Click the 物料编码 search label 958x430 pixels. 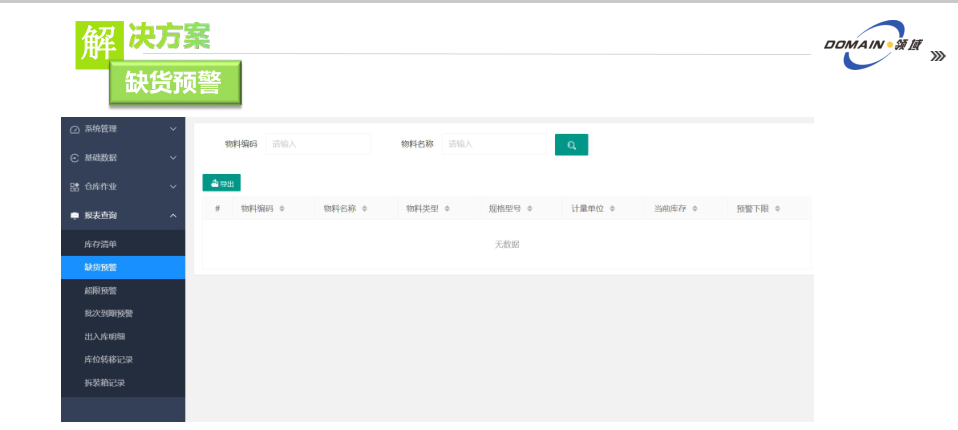click(241, 144)
